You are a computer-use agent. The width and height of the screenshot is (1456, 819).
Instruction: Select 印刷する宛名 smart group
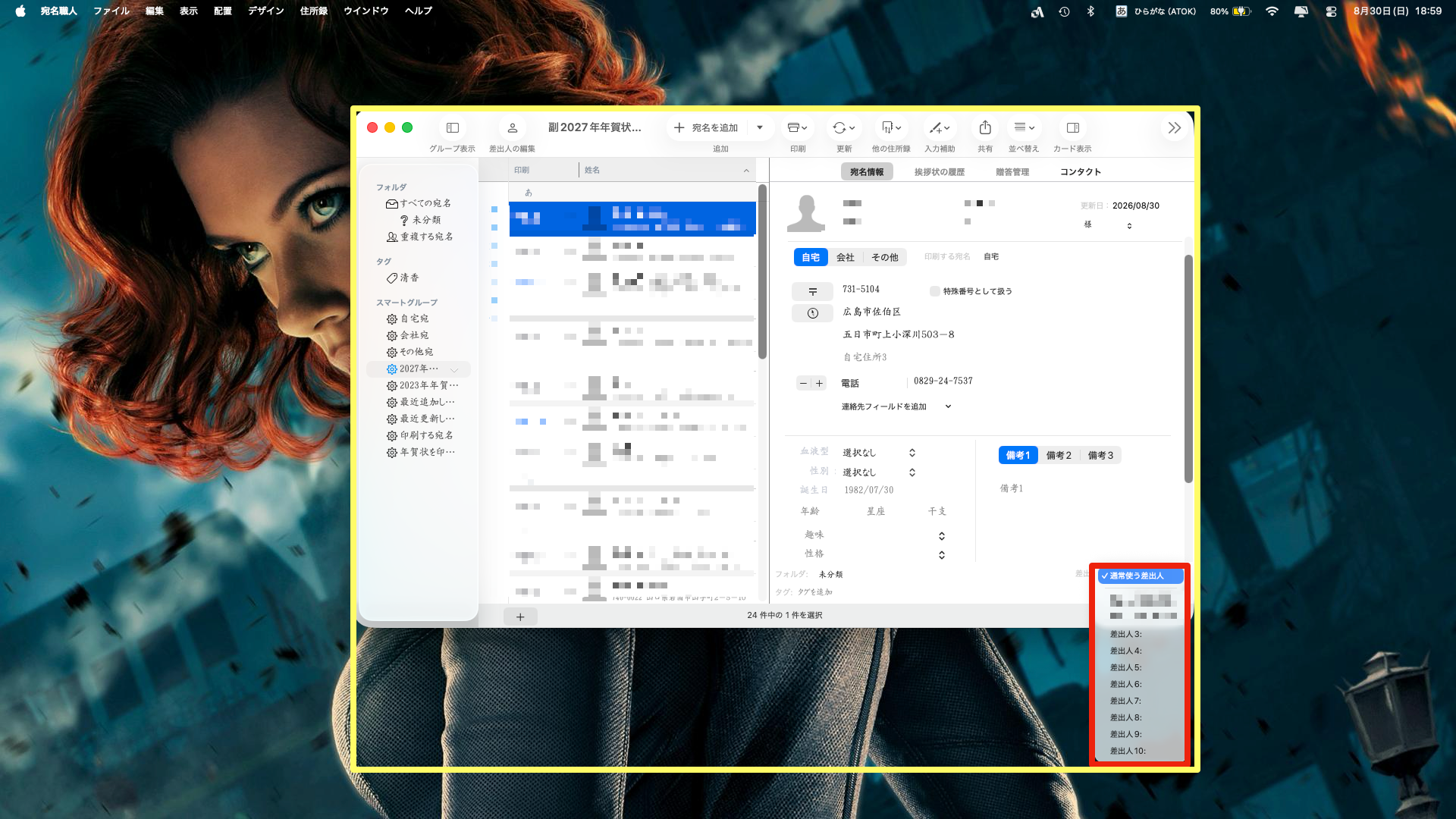[420, 435]
